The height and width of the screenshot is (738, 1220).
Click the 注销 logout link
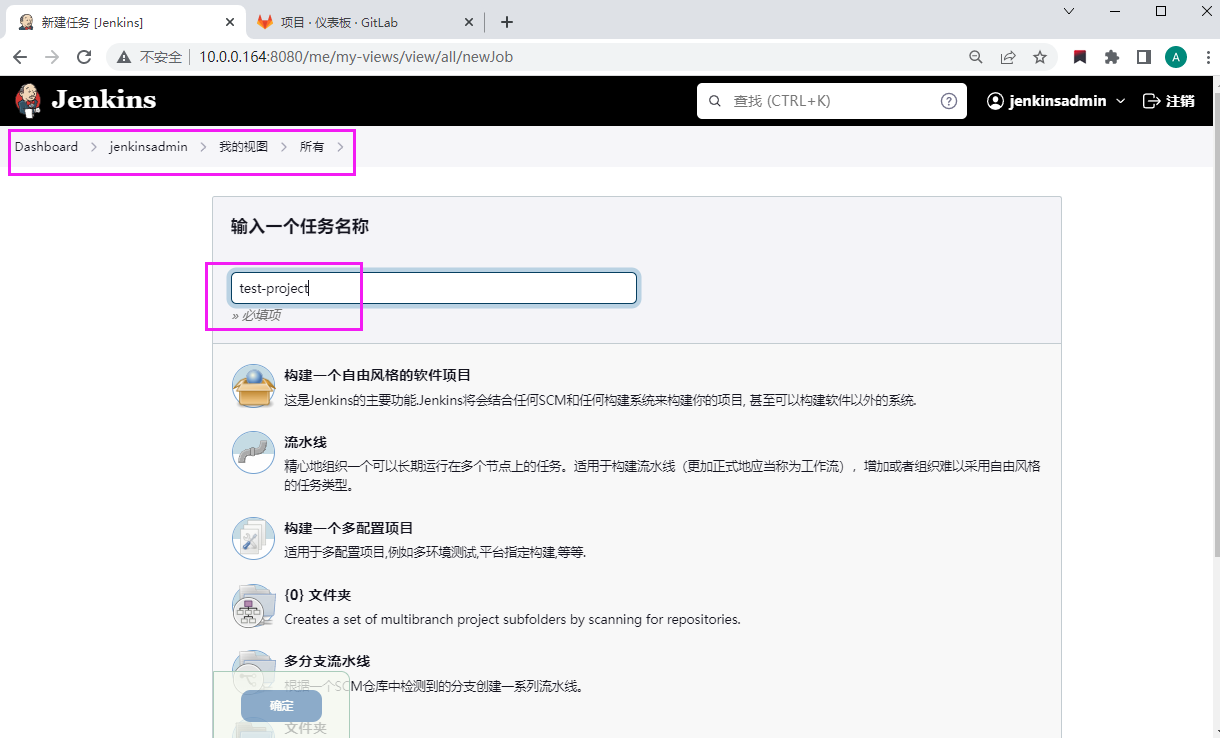point(1169,101)
